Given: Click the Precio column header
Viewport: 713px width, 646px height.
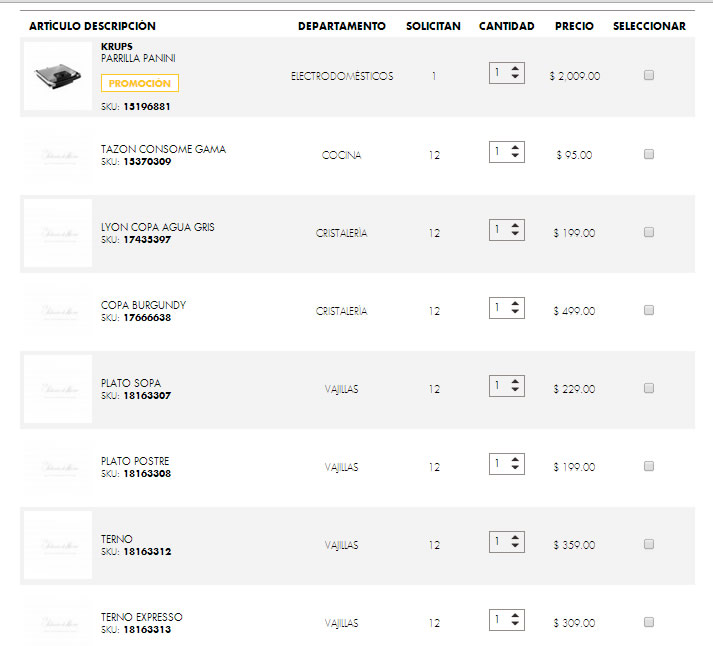Looking at the screenshot, I should coord(574,26).
